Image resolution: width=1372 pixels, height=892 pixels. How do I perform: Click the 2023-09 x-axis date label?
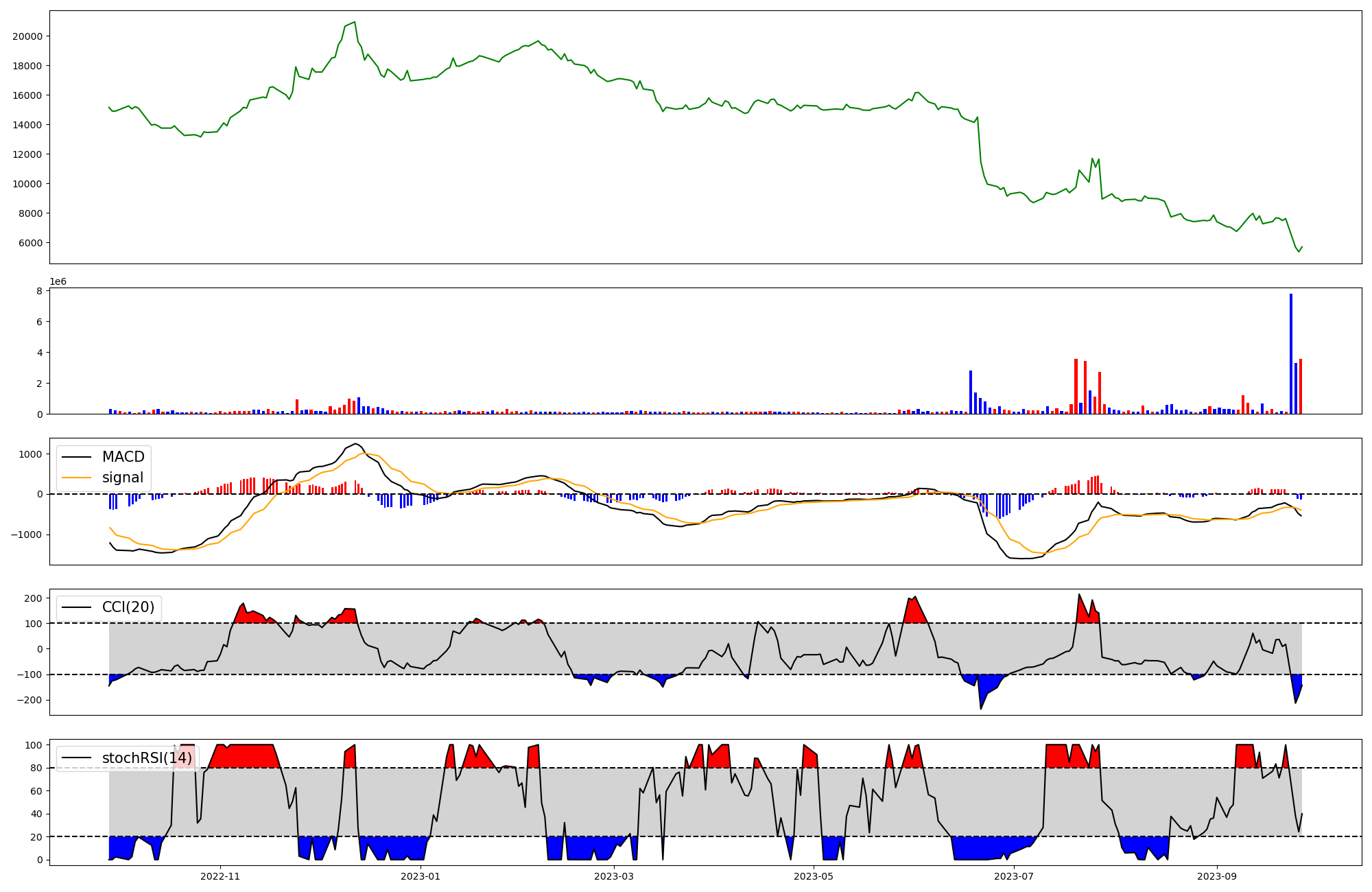(1217, 876)
